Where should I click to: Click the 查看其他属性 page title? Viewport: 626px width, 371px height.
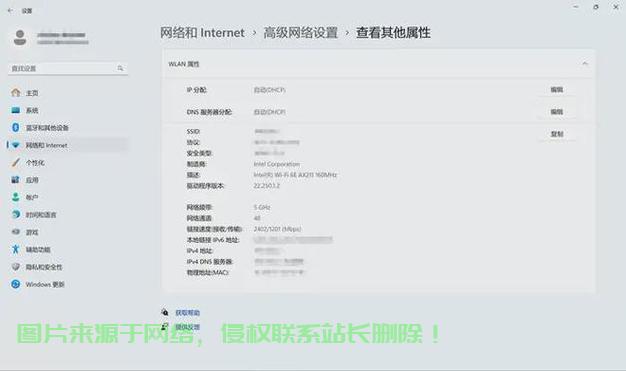(393, 33)
